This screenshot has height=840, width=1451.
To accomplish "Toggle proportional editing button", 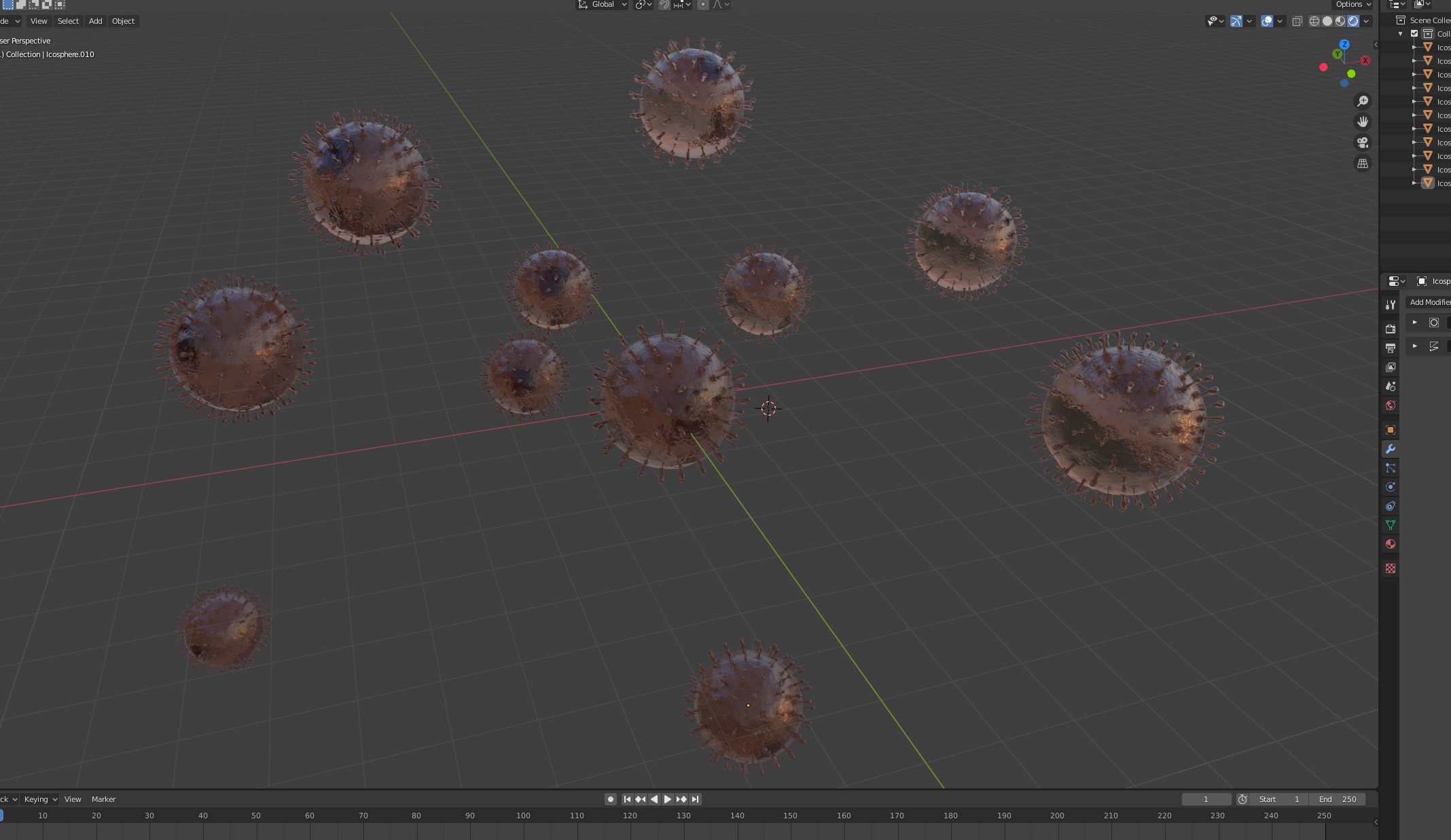I will [703, 5].
